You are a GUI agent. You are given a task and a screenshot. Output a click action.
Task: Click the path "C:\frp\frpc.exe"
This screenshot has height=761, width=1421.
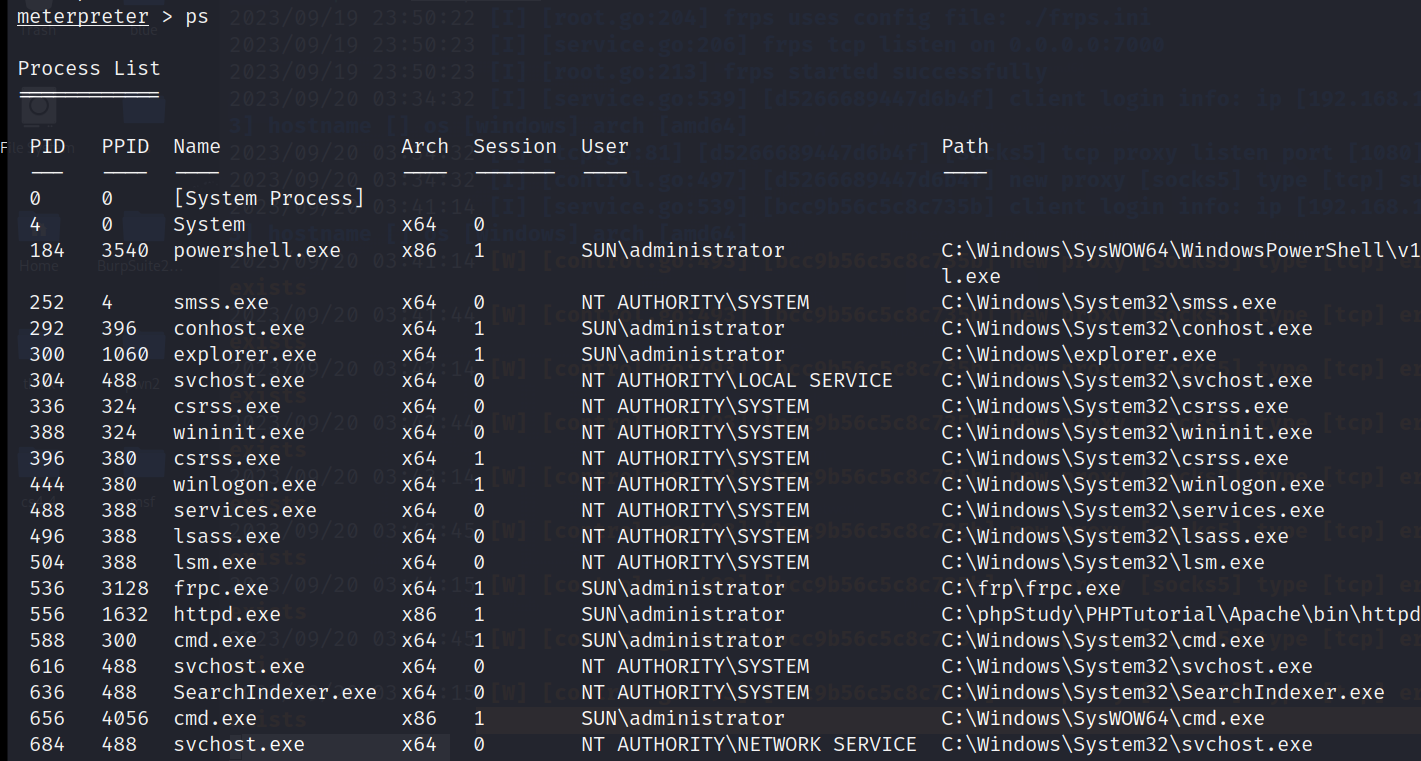(1031, 588)
